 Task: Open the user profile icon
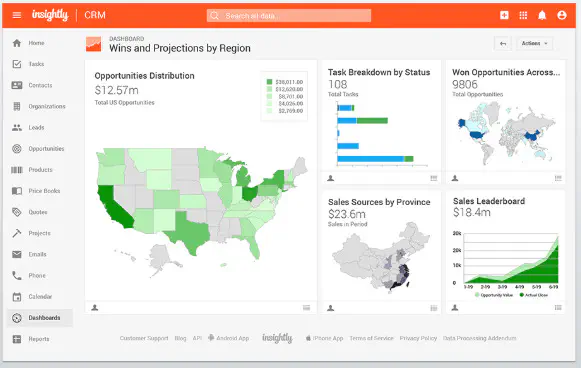tap(562, 15)
